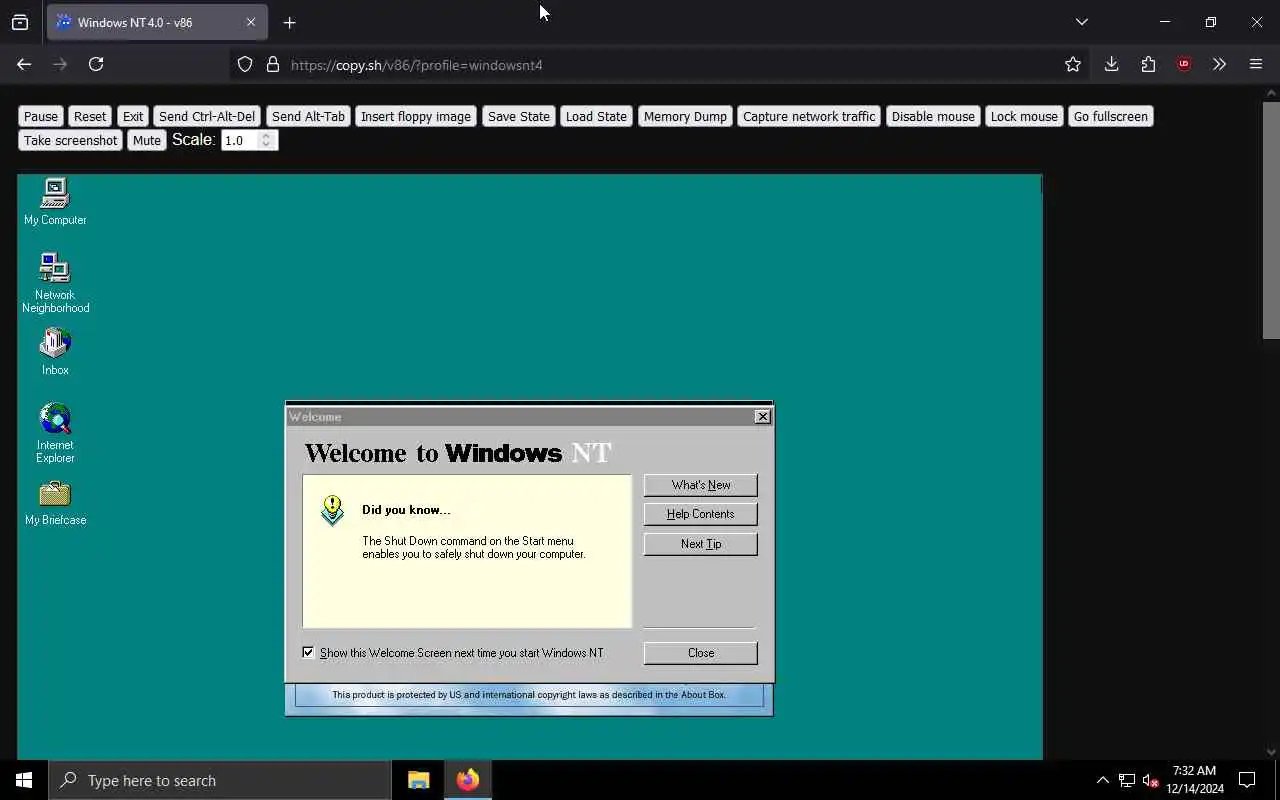Click Insert floppy image button

pyautogui.click(x=416, y=116)
